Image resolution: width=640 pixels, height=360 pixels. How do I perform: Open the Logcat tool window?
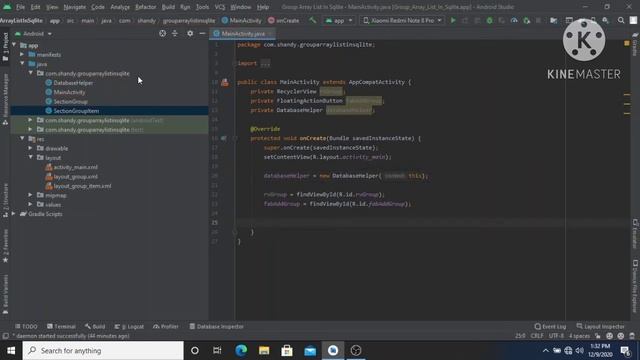click(129, 327)
